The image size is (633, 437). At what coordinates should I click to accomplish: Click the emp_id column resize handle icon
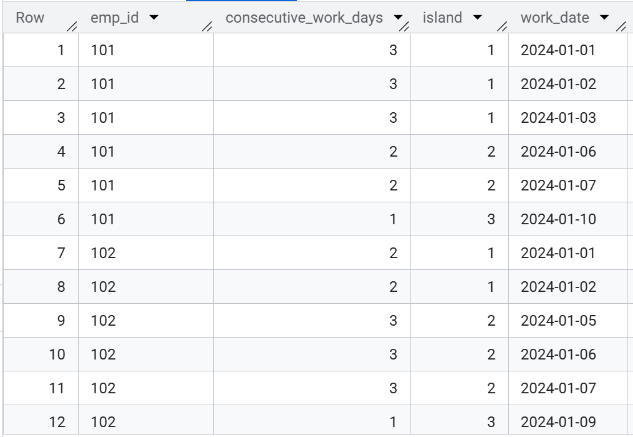pyautogui.click(x=207, y=27)
